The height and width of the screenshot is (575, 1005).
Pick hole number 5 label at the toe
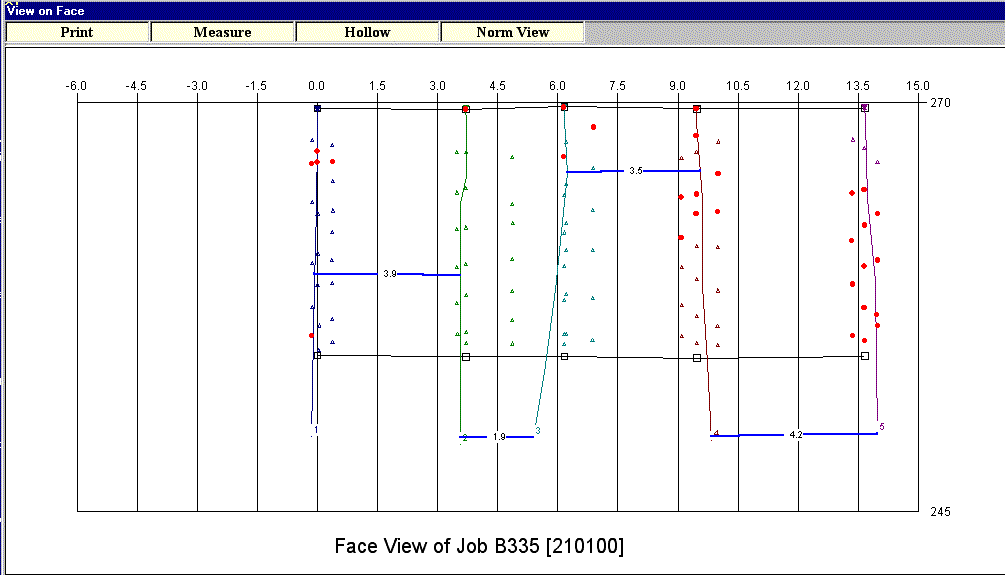[x=882, y=427]
